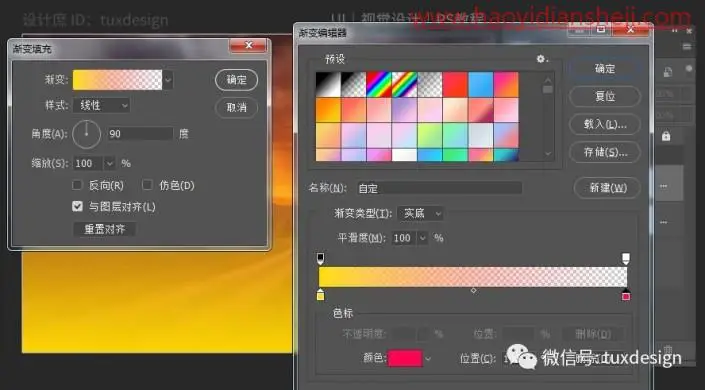The height and width of the screenshot is (390, 705).
Task: Click the 新建(W) new gradient button
Action: (x=607, y=188)
